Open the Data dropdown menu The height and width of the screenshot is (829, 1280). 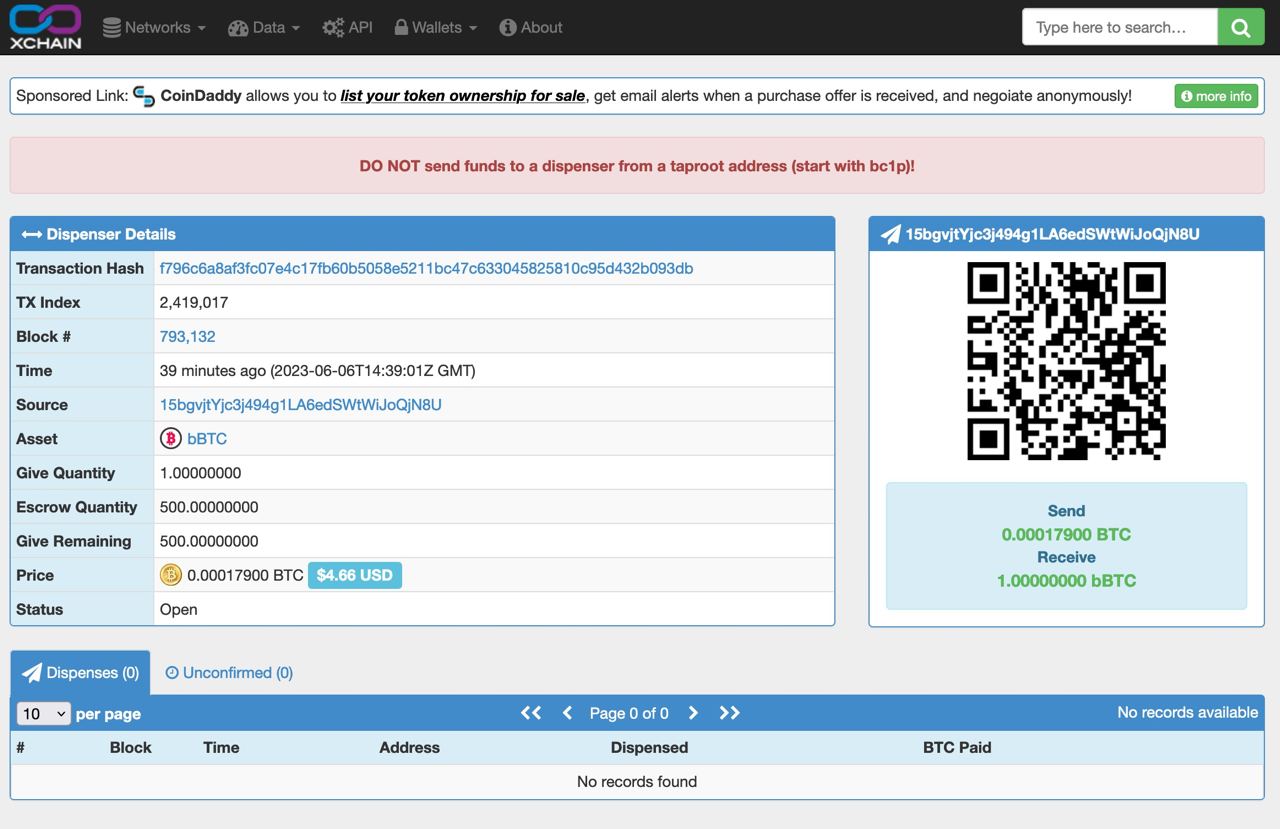tap(264, 27)
